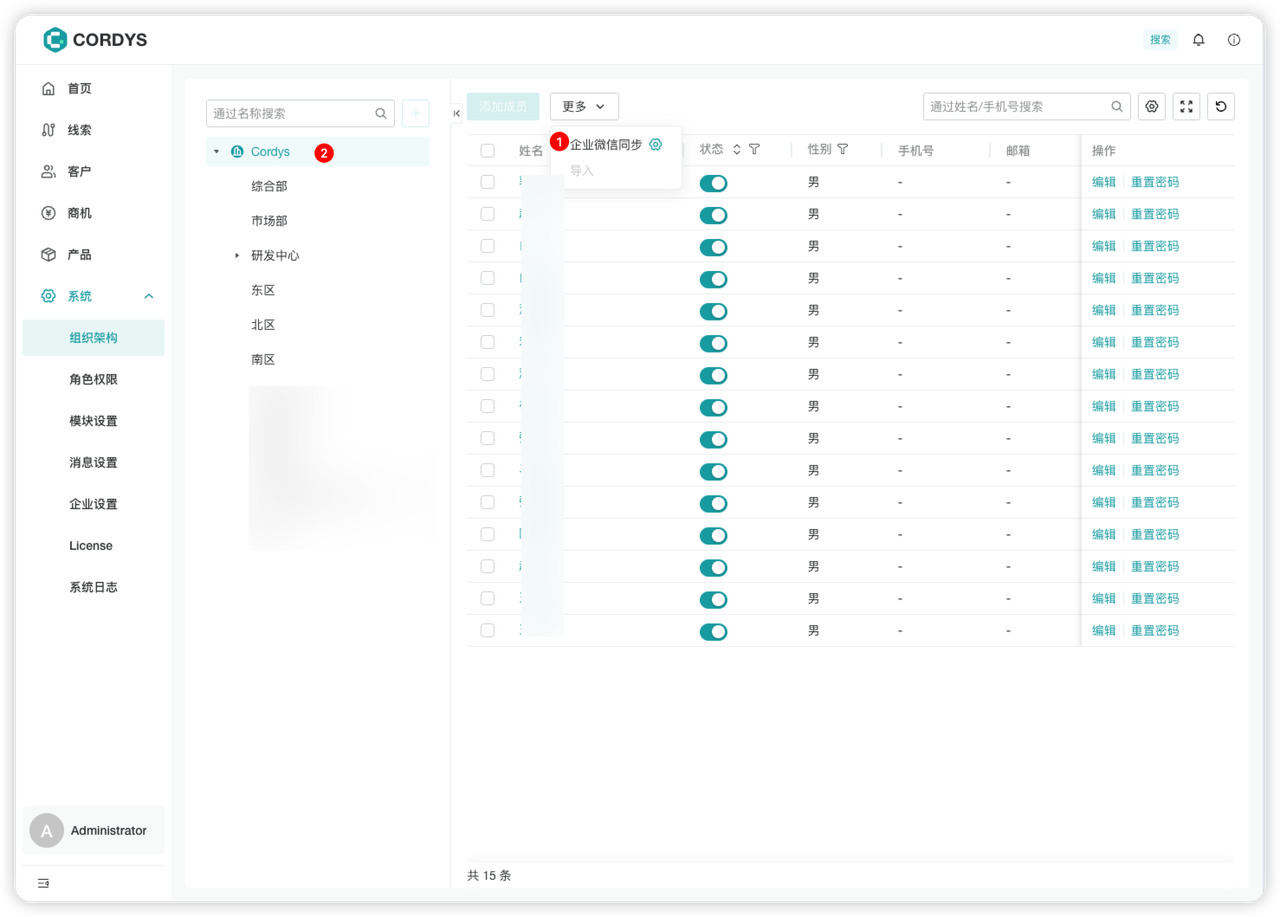Click the magnifier in the member search box
Screen dimensions: 1280x917
pyautogui.click(x=1117, y=106)
